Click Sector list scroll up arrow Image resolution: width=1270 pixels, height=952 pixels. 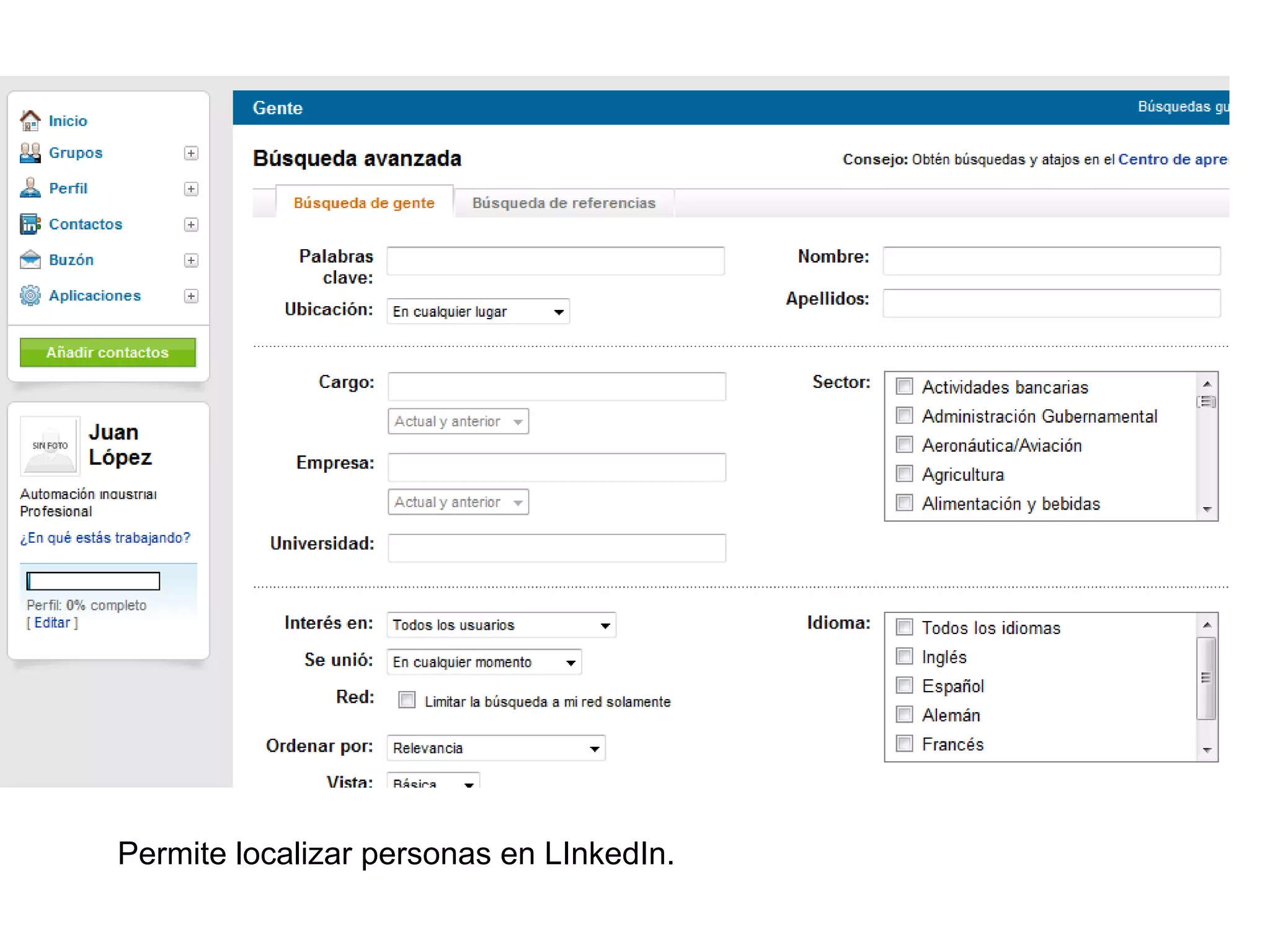[1207, 383]
